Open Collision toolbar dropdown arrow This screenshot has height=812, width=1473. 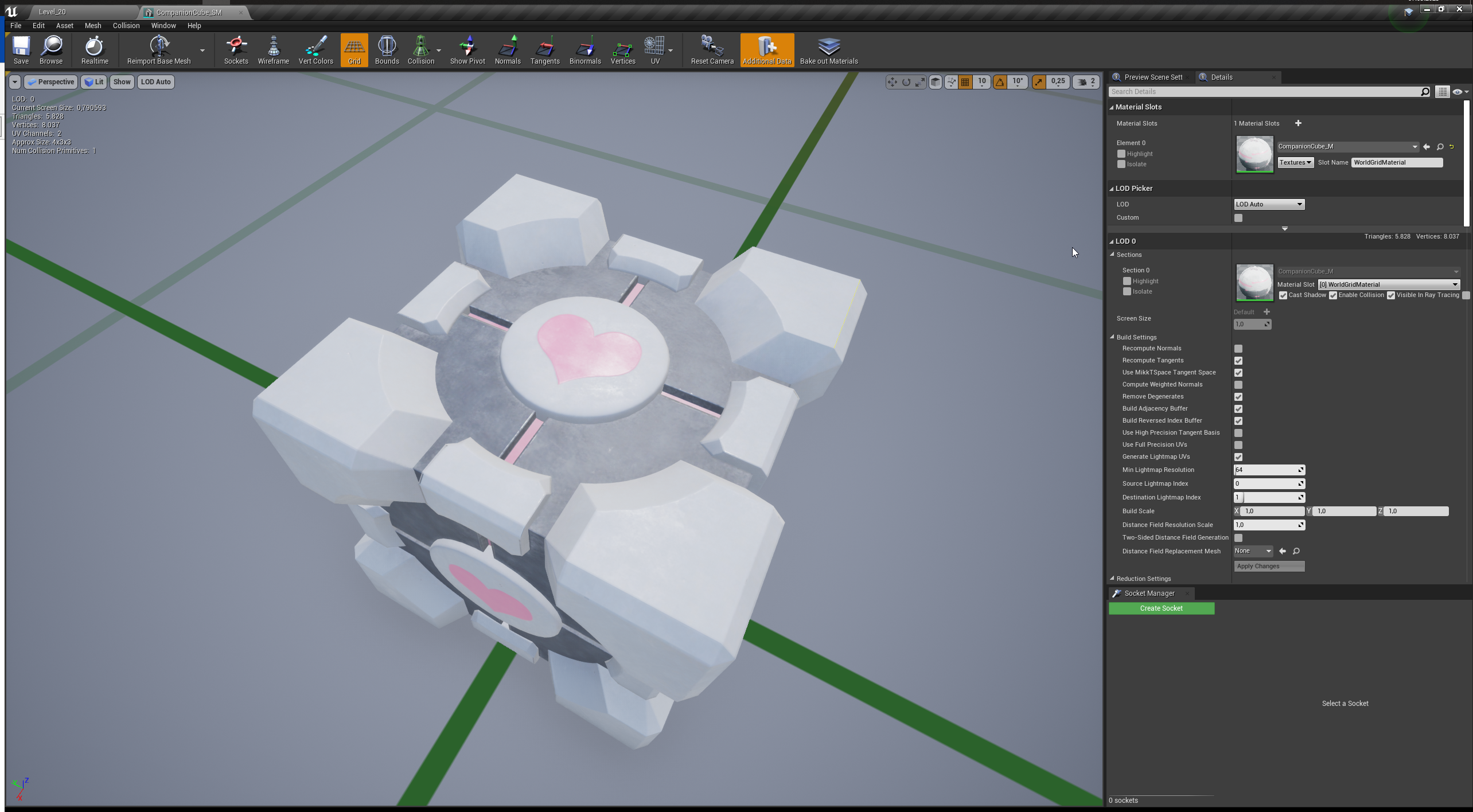[x=439, y=50]
